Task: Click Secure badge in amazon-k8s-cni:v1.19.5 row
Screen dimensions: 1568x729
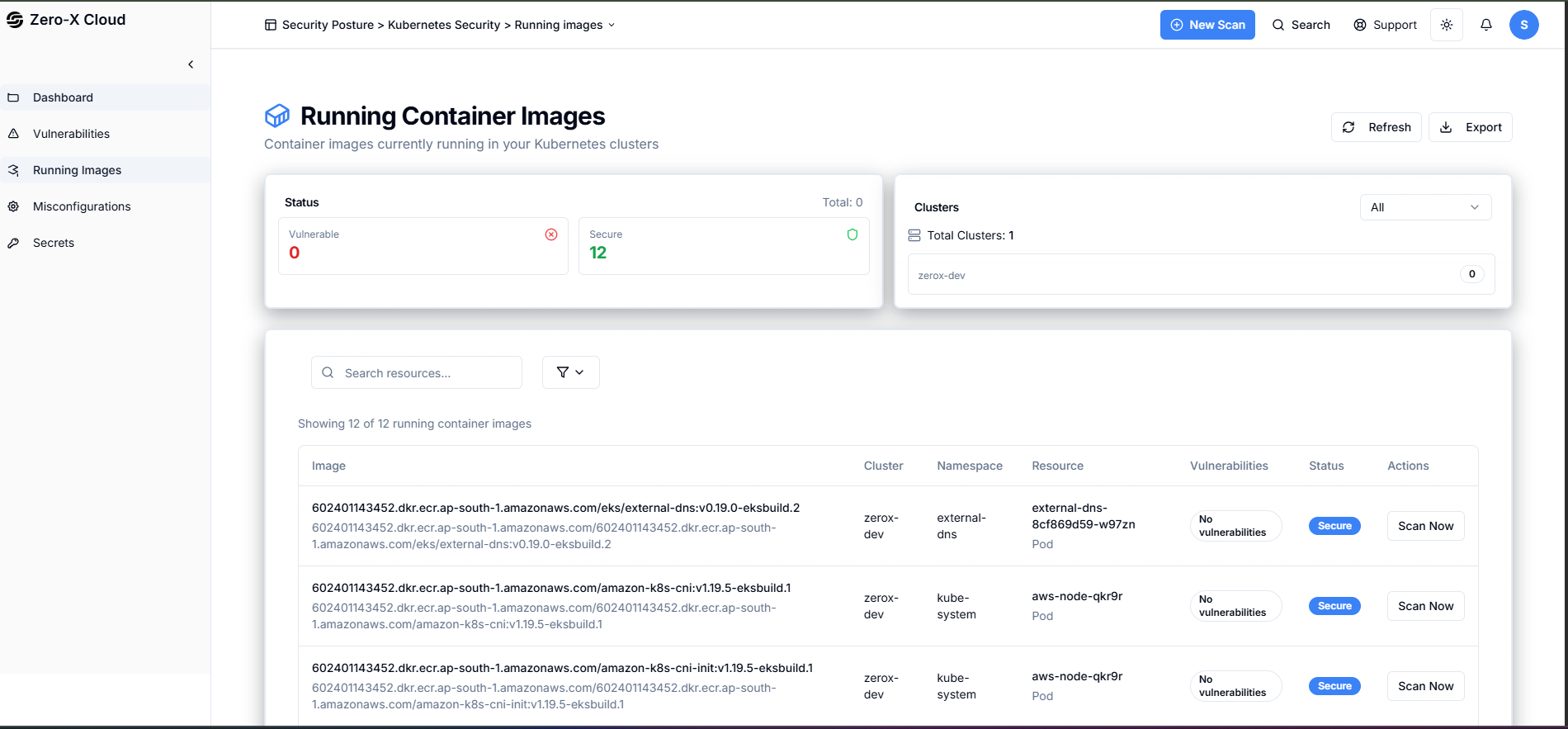Action: pos(1334,606)
